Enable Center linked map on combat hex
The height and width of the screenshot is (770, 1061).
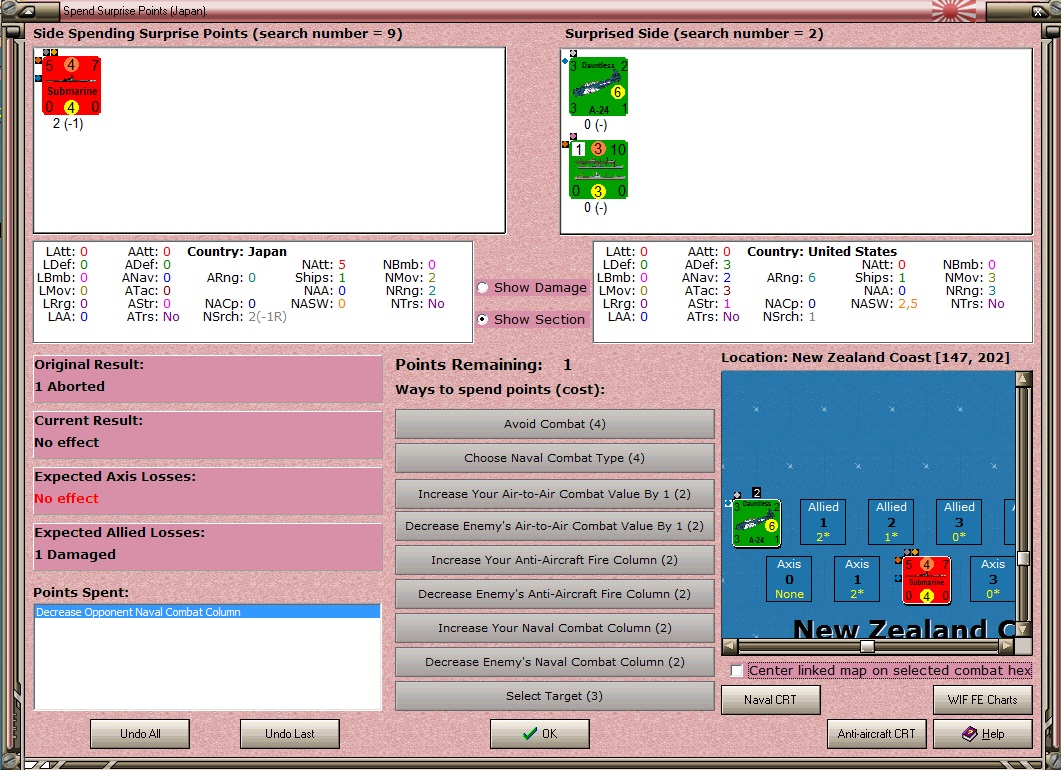click(x=737, y=671)
